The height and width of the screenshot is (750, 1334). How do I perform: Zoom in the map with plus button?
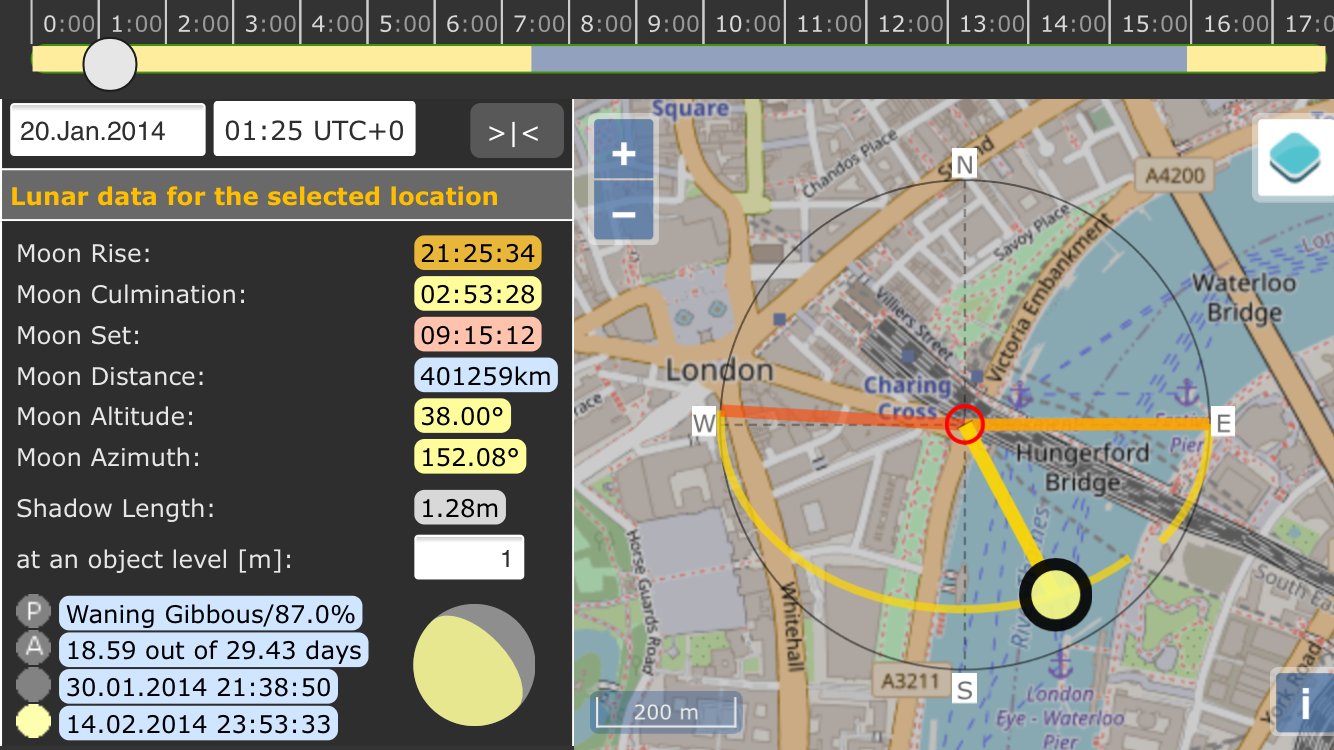click(624, 153)
